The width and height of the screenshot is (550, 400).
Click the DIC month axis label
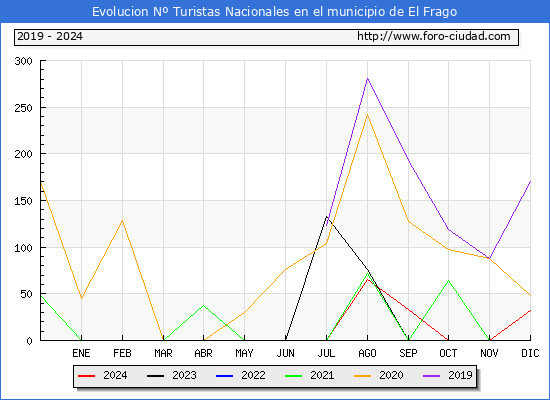click(x=530, y=353)
